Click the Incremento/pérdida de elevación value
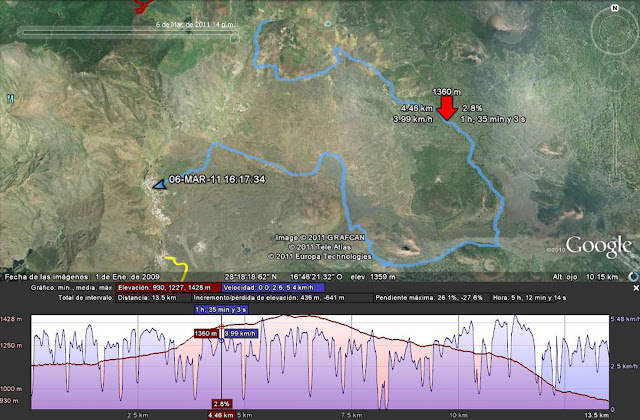Image resolution: width=640 pixels, height=420 pixels. tap(269, 298)
